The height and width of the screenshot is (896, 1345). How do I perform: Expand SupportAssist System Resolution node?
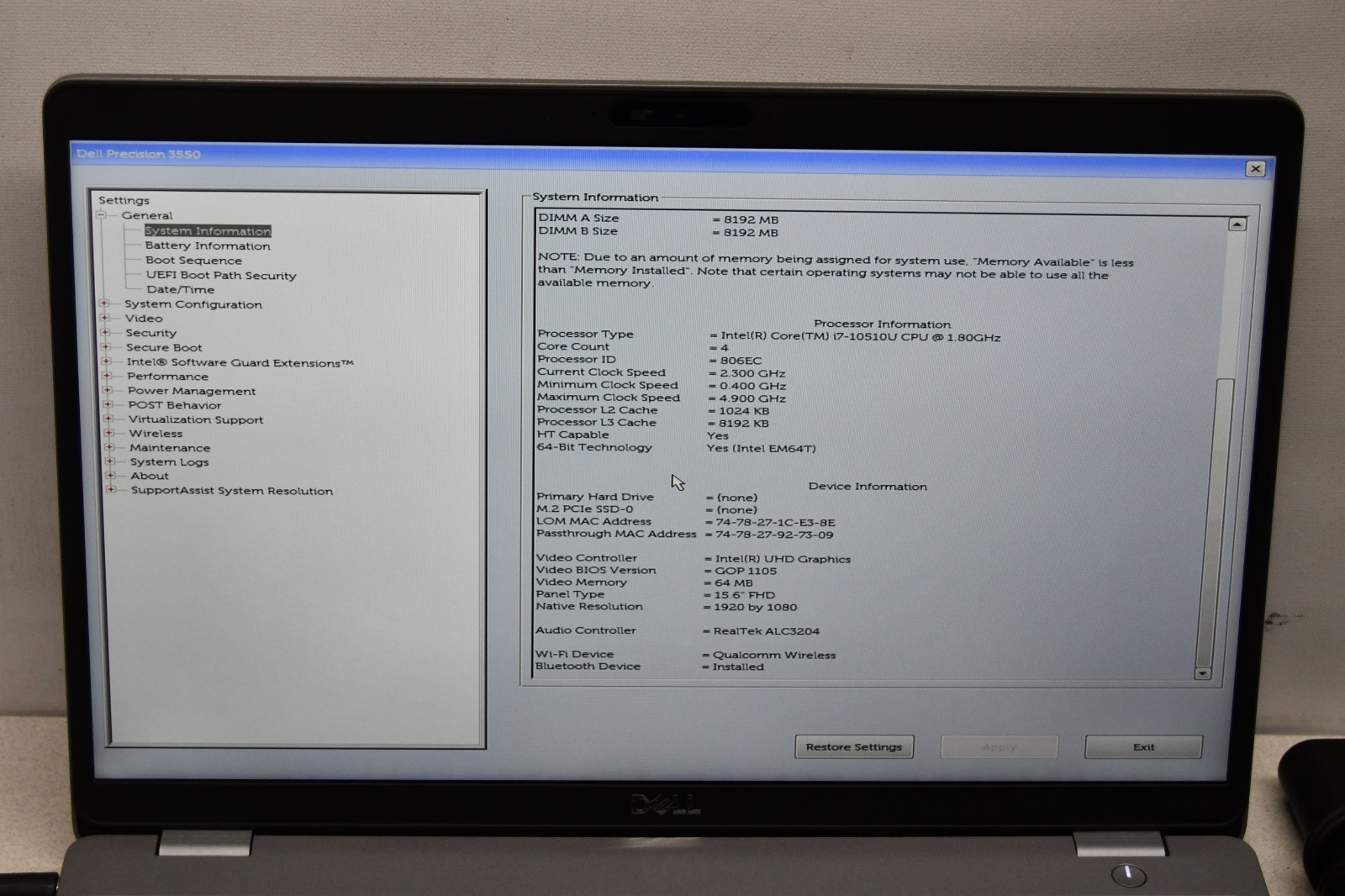point(110,490)
